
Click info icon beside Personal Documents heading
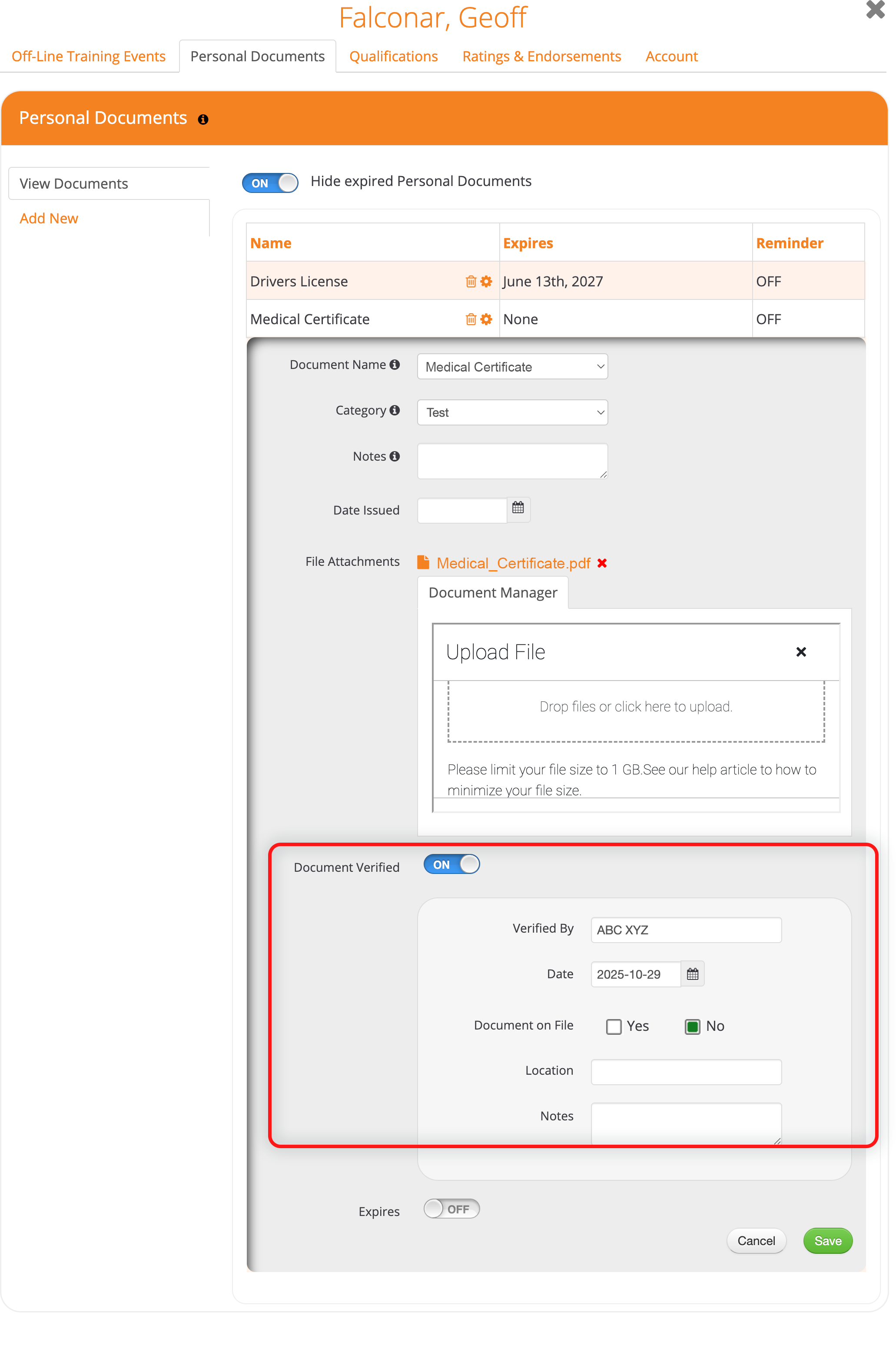pyautogui.click(x=203, y=120)
